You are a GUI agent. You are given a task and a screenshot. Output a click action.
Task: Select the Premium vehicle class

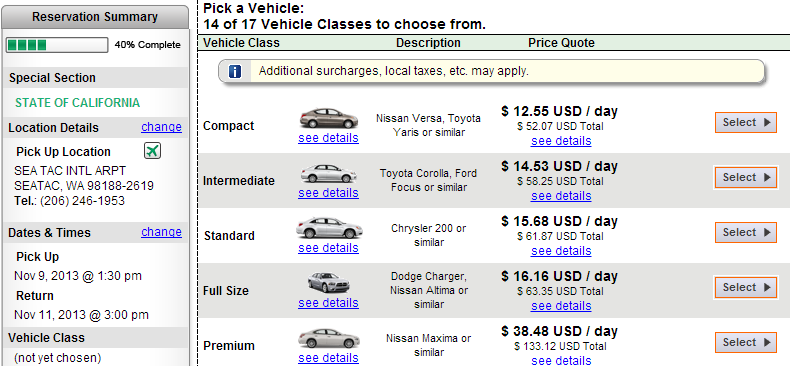[x=746, y=342]
